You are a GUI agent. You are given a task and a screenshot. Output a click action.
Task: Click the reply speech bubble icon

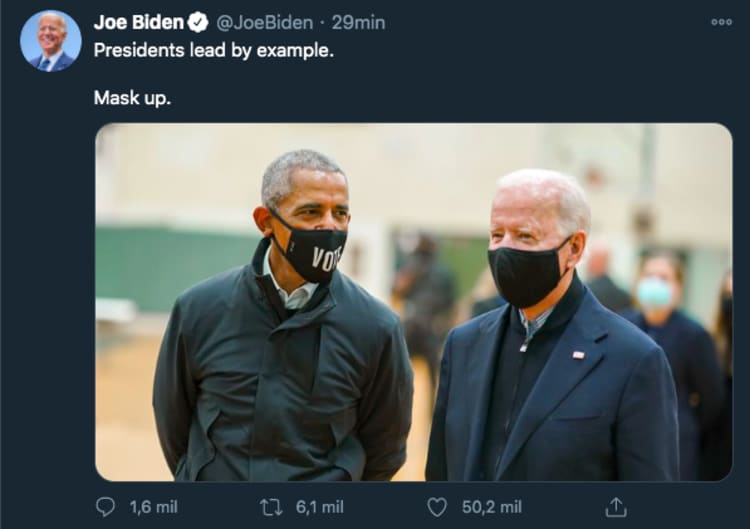click(105, 507)
